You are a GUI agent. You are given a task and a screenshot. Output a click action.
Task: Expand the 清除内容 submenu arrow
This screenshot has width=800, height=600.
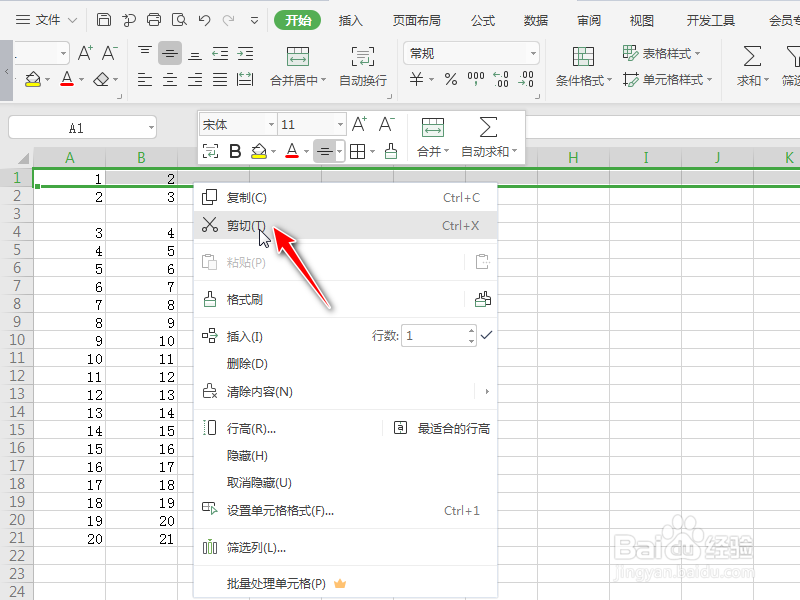coord(487,391)
